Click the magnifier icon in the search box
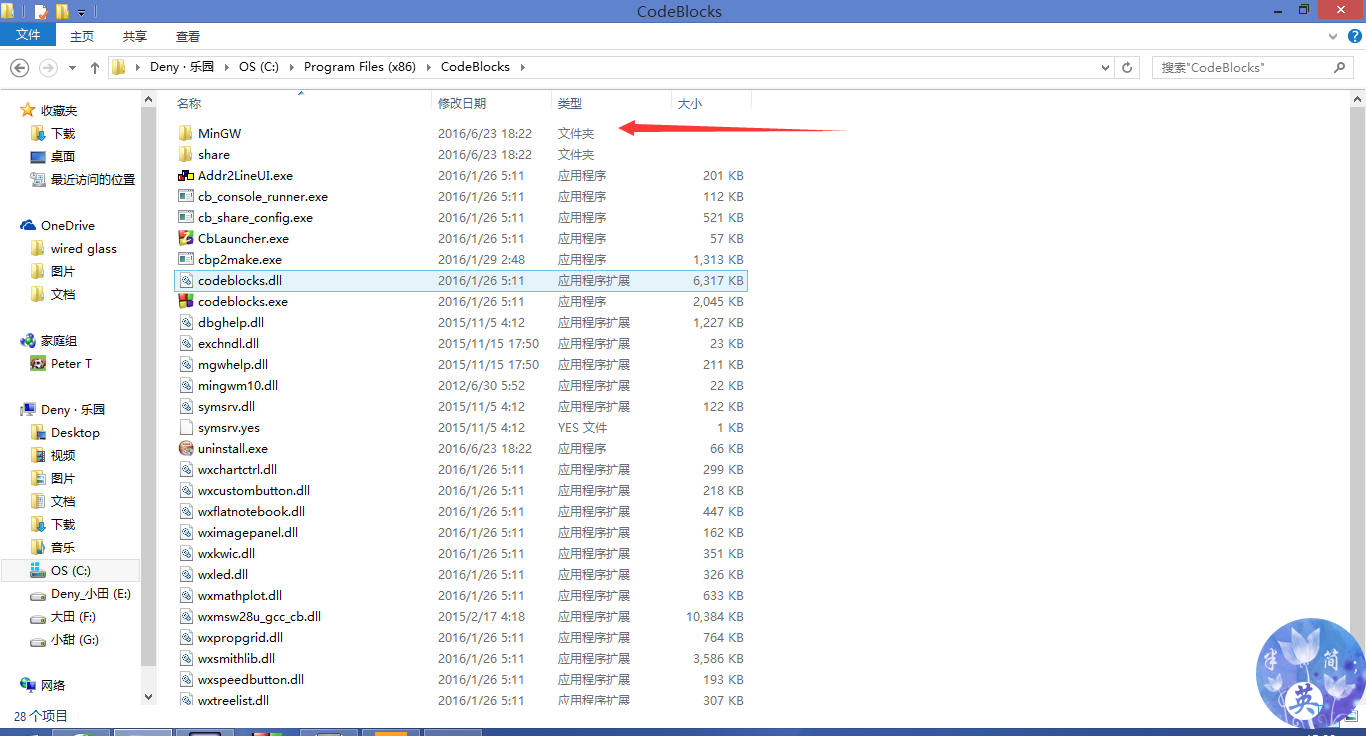1366x736 pixels. pyautogui.click(x=1340, y=68)
